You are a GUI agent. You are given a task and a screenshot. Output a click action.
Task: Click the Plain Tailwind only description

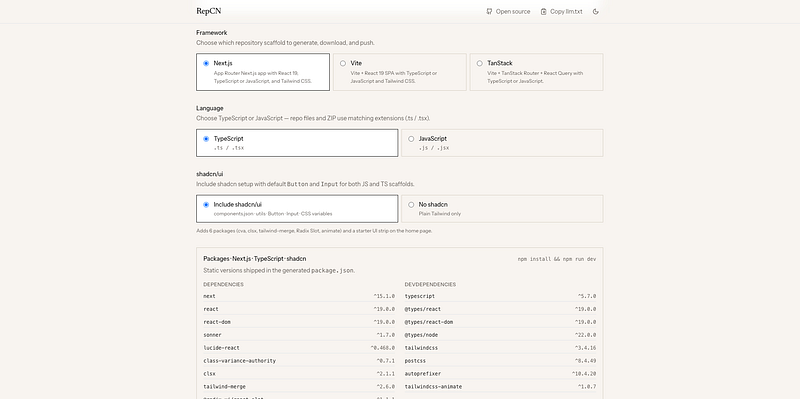[439, 214]
